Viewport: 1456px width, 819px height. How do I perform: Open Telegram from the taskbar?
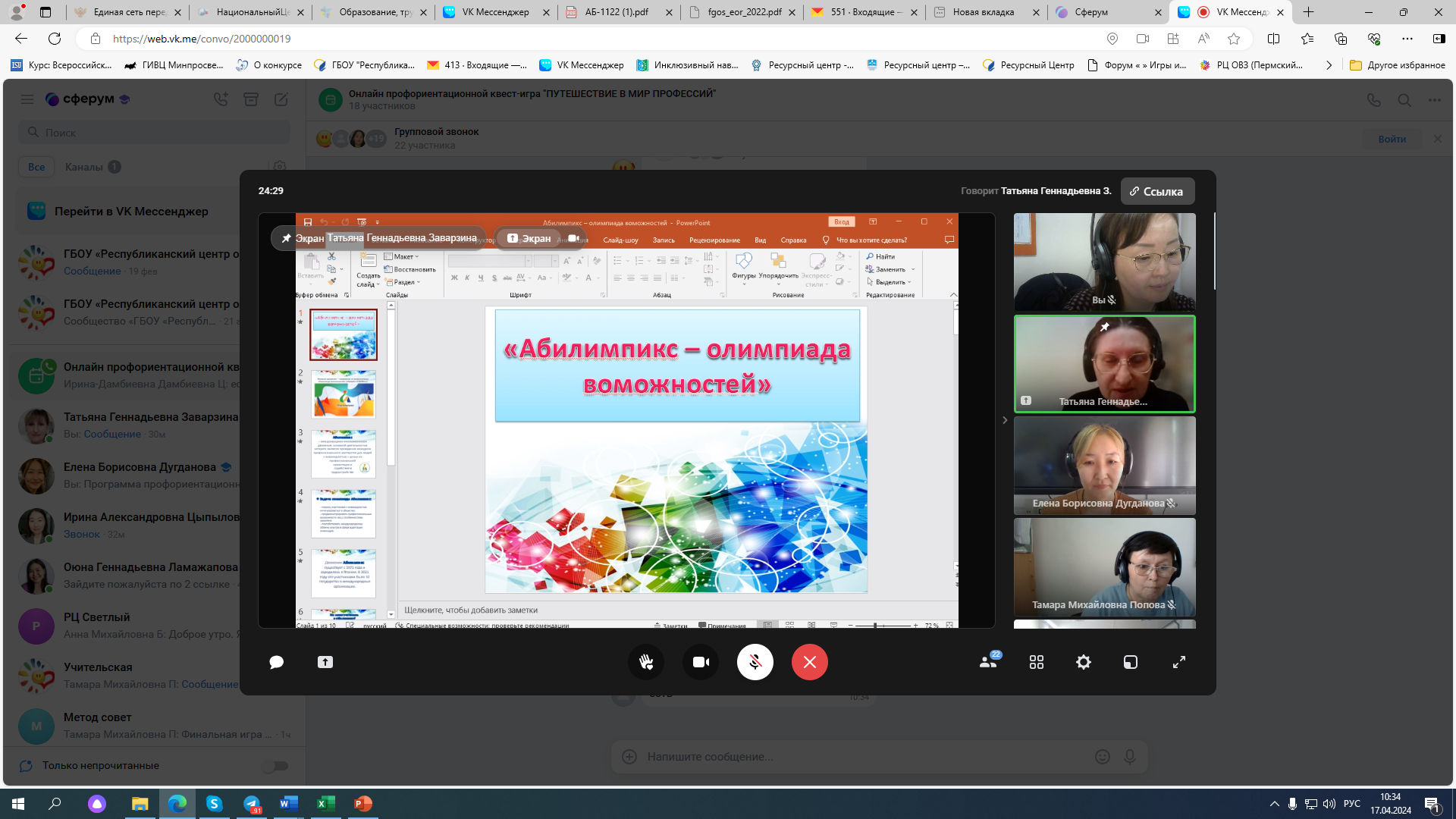click(252, 804)
